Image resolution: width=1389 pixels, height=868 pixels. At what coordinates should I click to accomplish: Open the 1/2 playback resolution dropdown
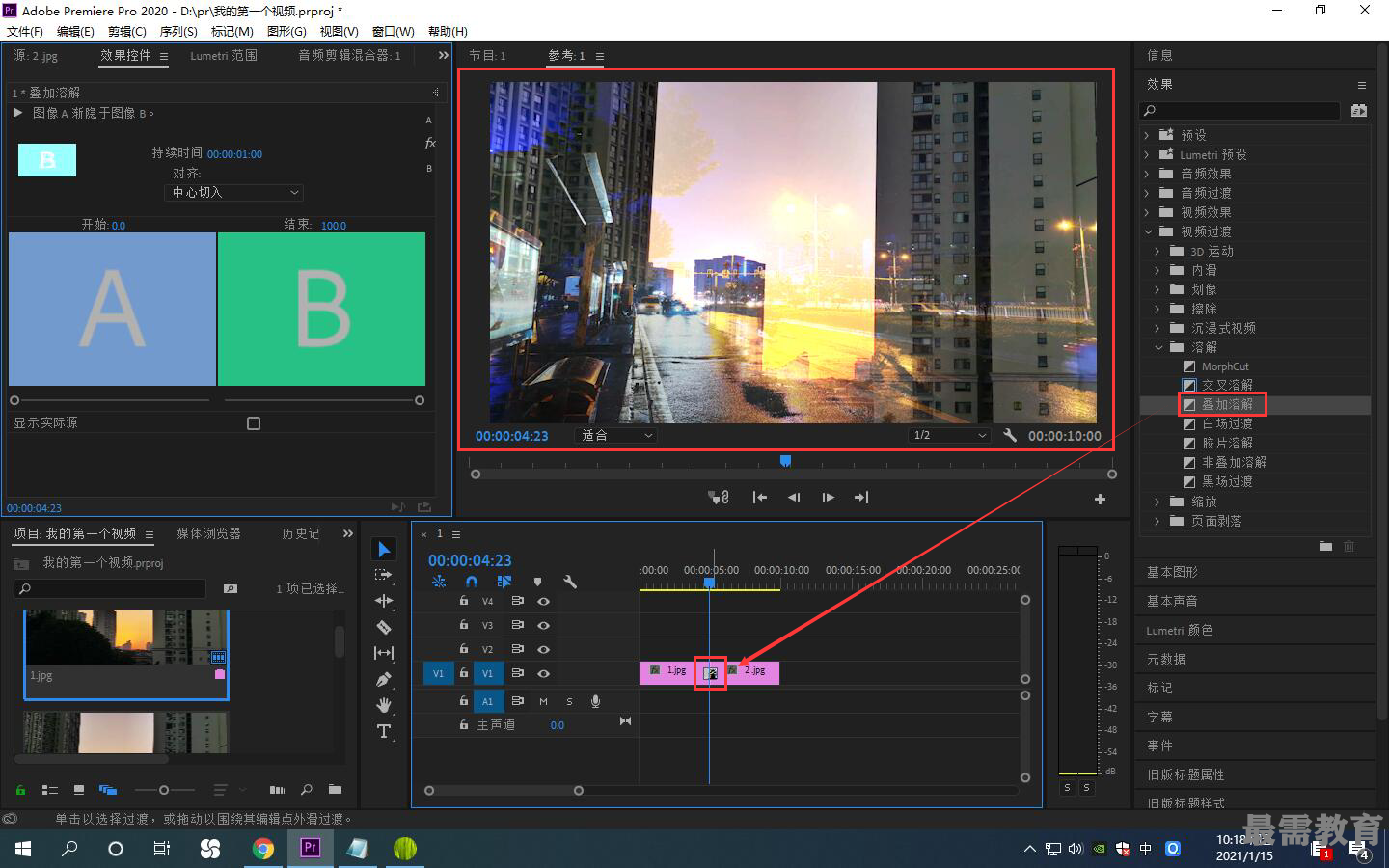950,435
